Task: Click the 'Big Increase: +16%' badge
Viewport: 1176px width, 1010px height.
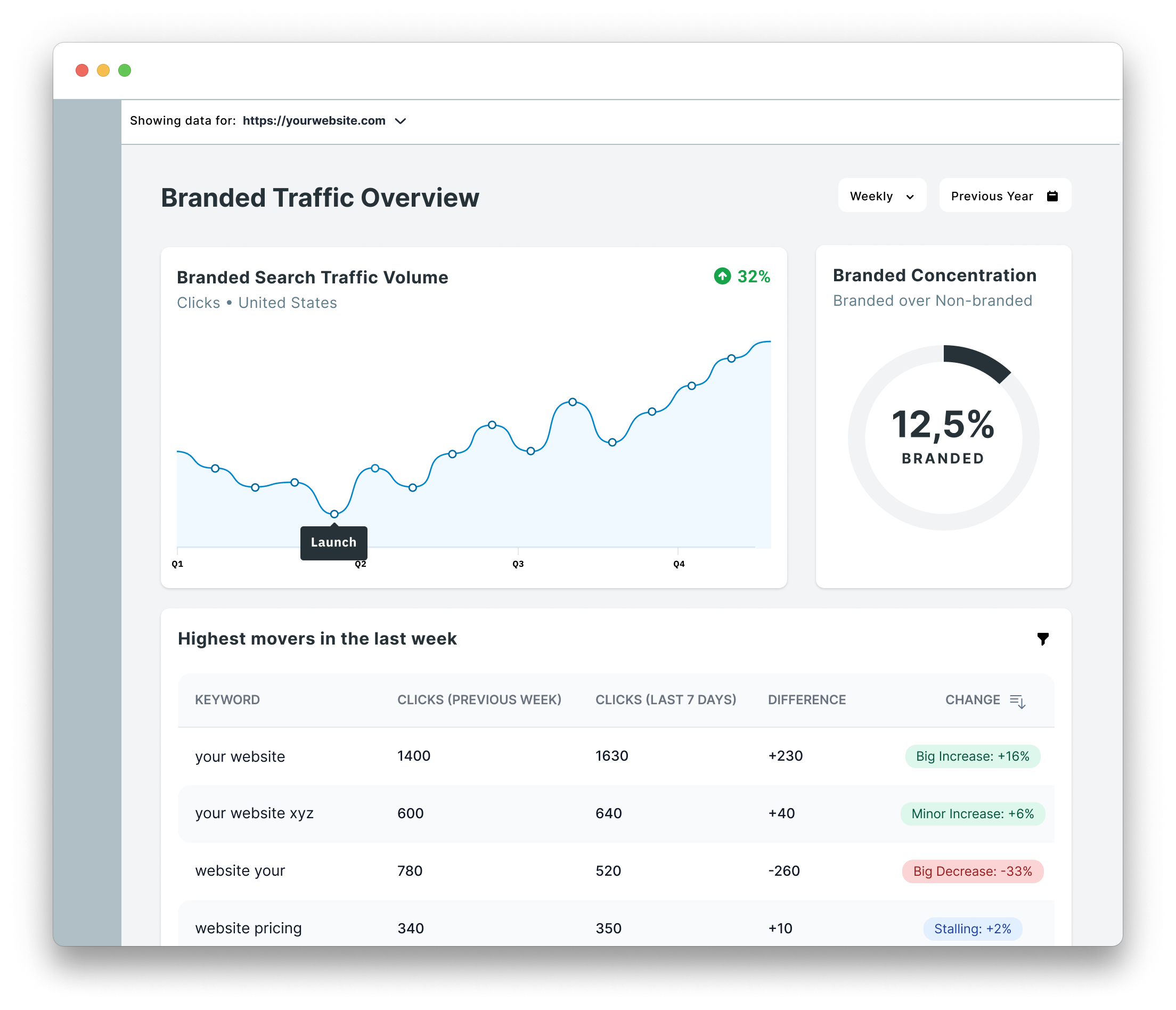Action: [972, 756]
